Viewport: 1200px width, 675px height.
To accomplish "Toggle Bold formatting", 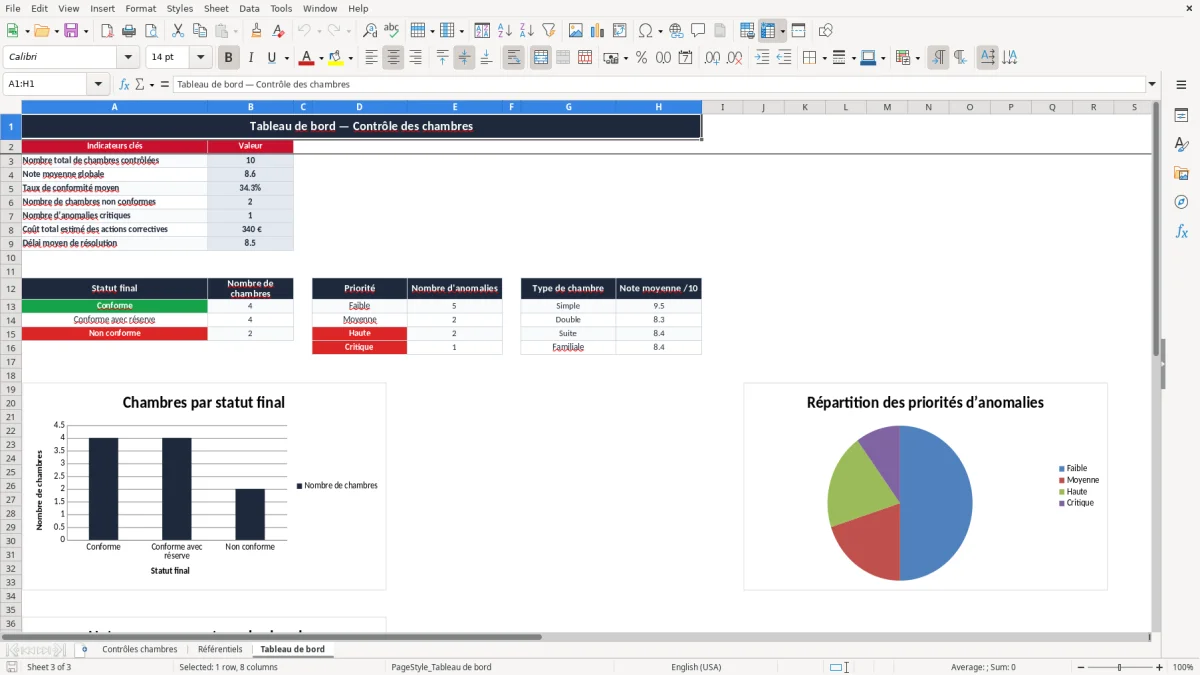I will tap(229, 58).
